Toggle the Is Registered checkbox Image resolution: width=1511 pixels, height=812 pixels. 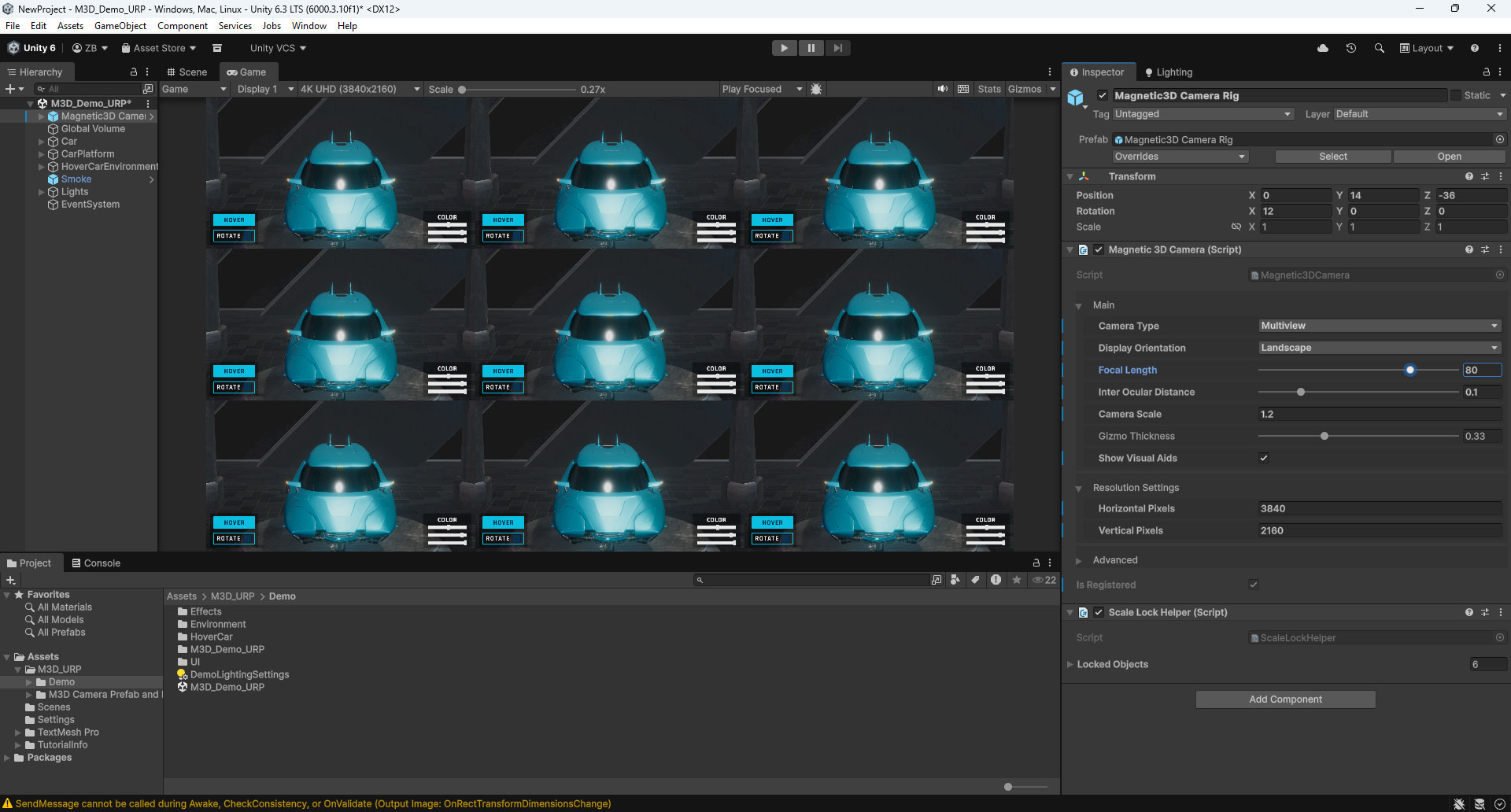click(1254, 584)
